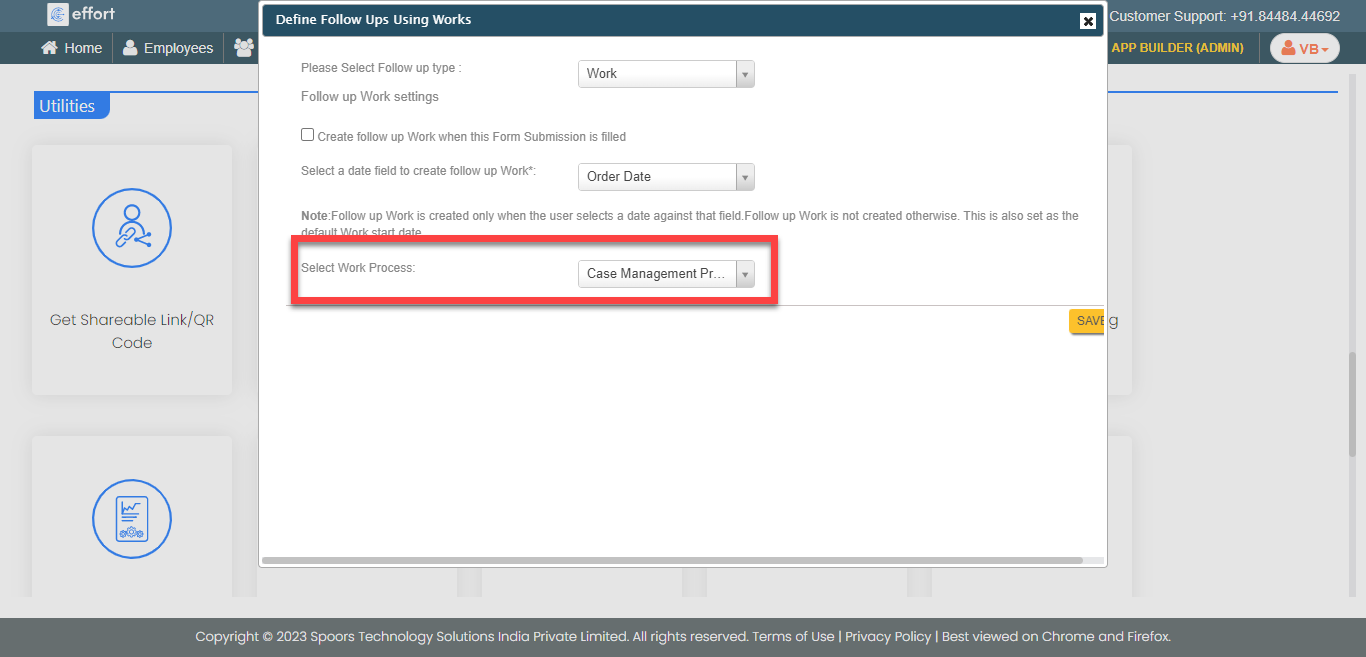Screen dimensions: 1366x657
Task: Click the Get Shareable Link/QR Code icon
Action: tap(132, 228)
